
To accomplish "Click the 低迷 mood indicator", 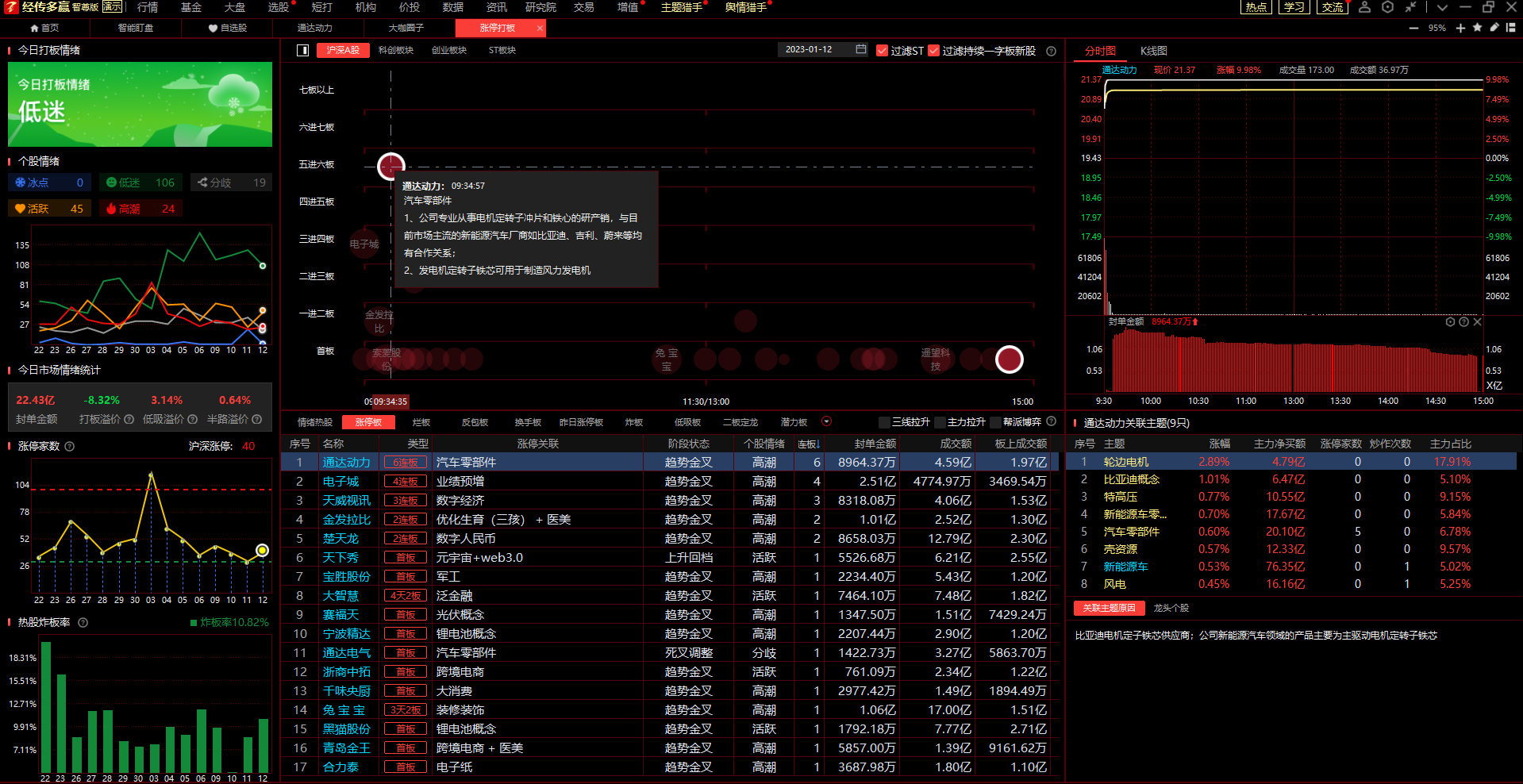I will pos(141,183).
